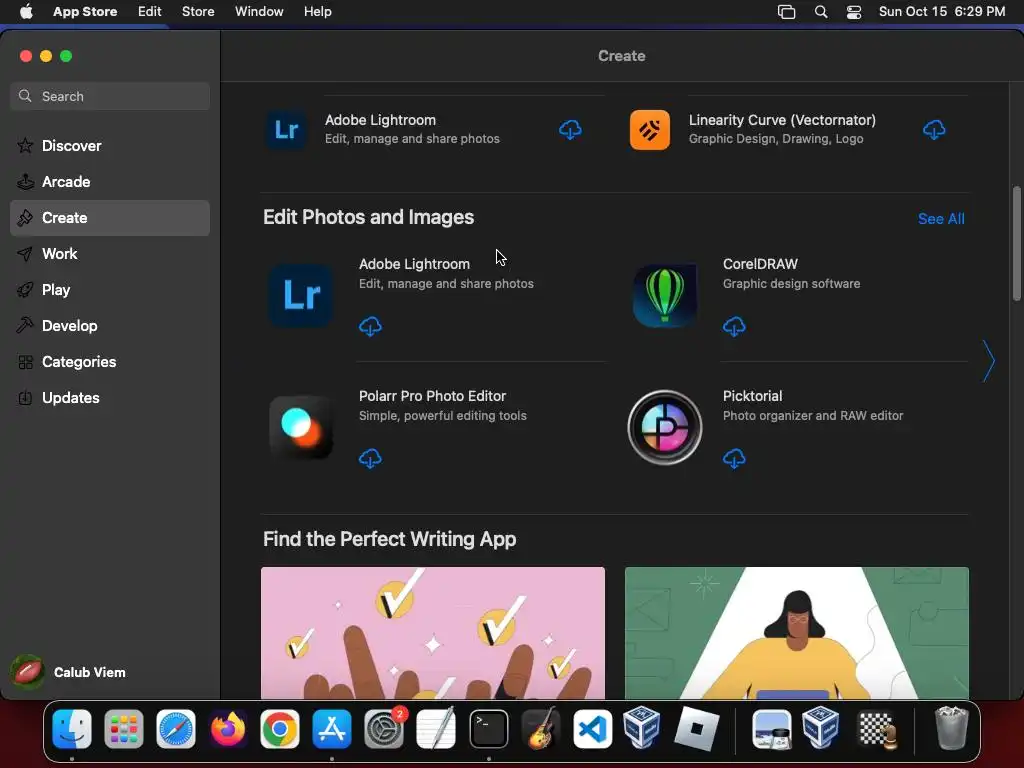Open the Linearity Curve (Vectornator) title
The image size is (1024, 768).
782,120
